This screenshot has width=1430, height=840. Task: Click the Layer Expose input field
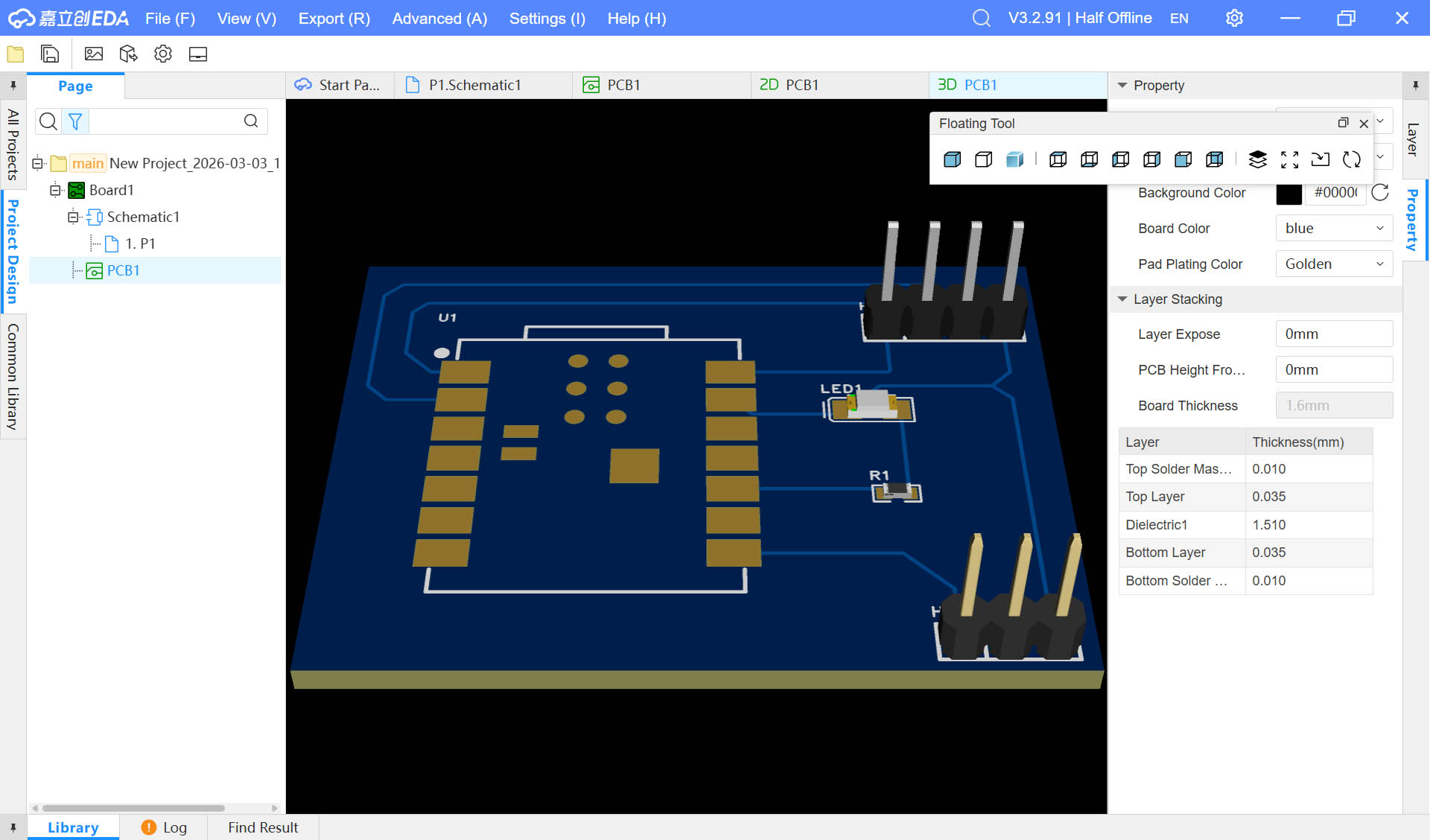(x=1333, y=334)
